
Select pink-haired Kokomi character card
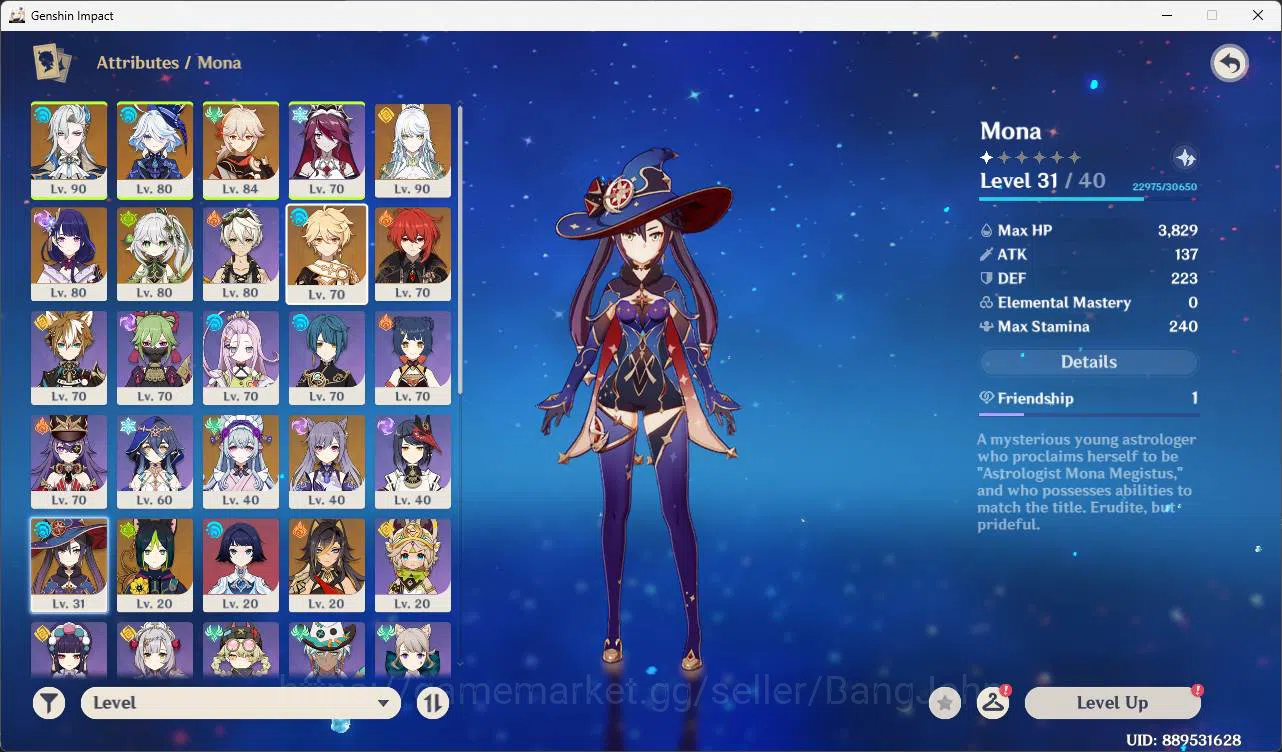click(x=241, y=358)
